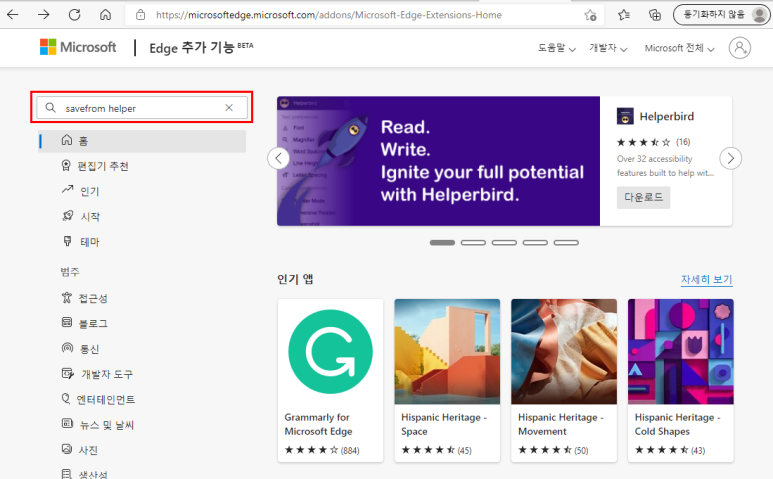Show next carousel banner
This screenshot has height=479, width=773.
tap(731, 159)
